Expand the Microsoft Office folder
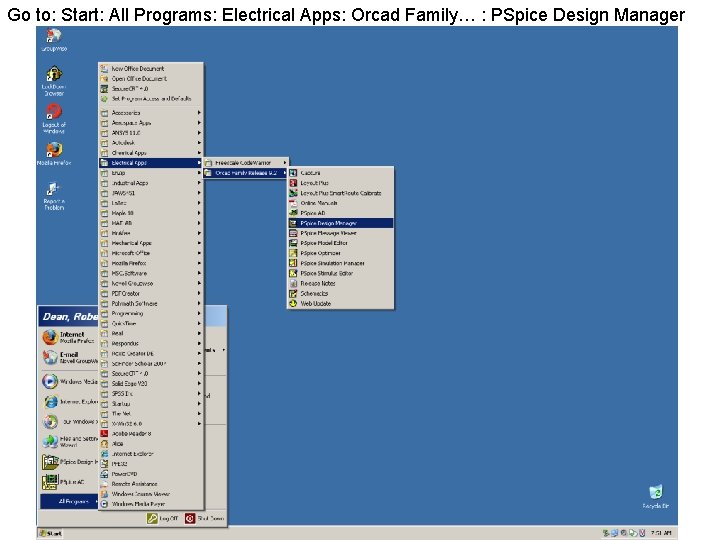 pos(151,253)
